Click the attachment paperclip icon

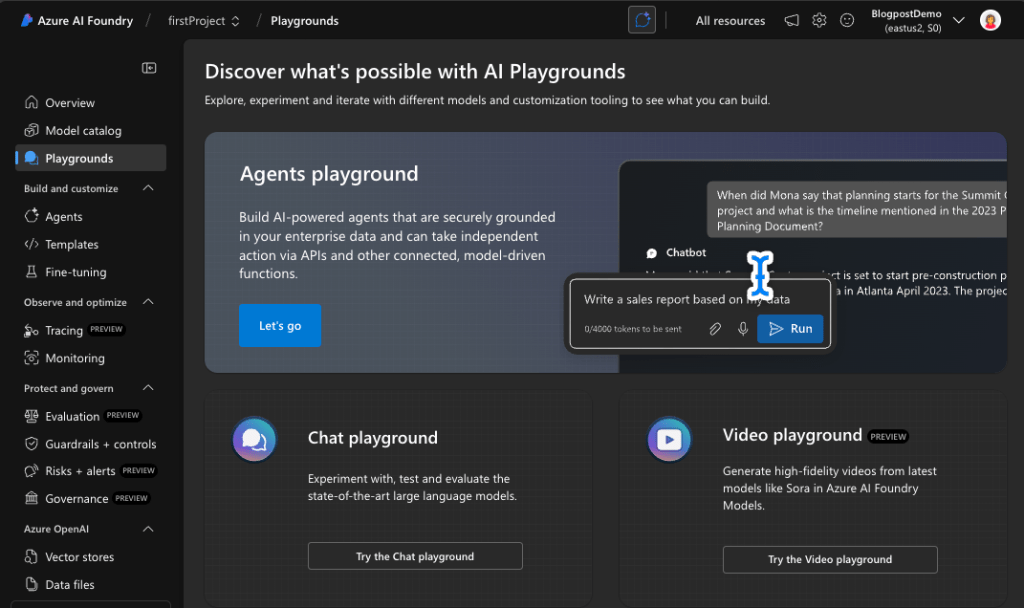715,329
